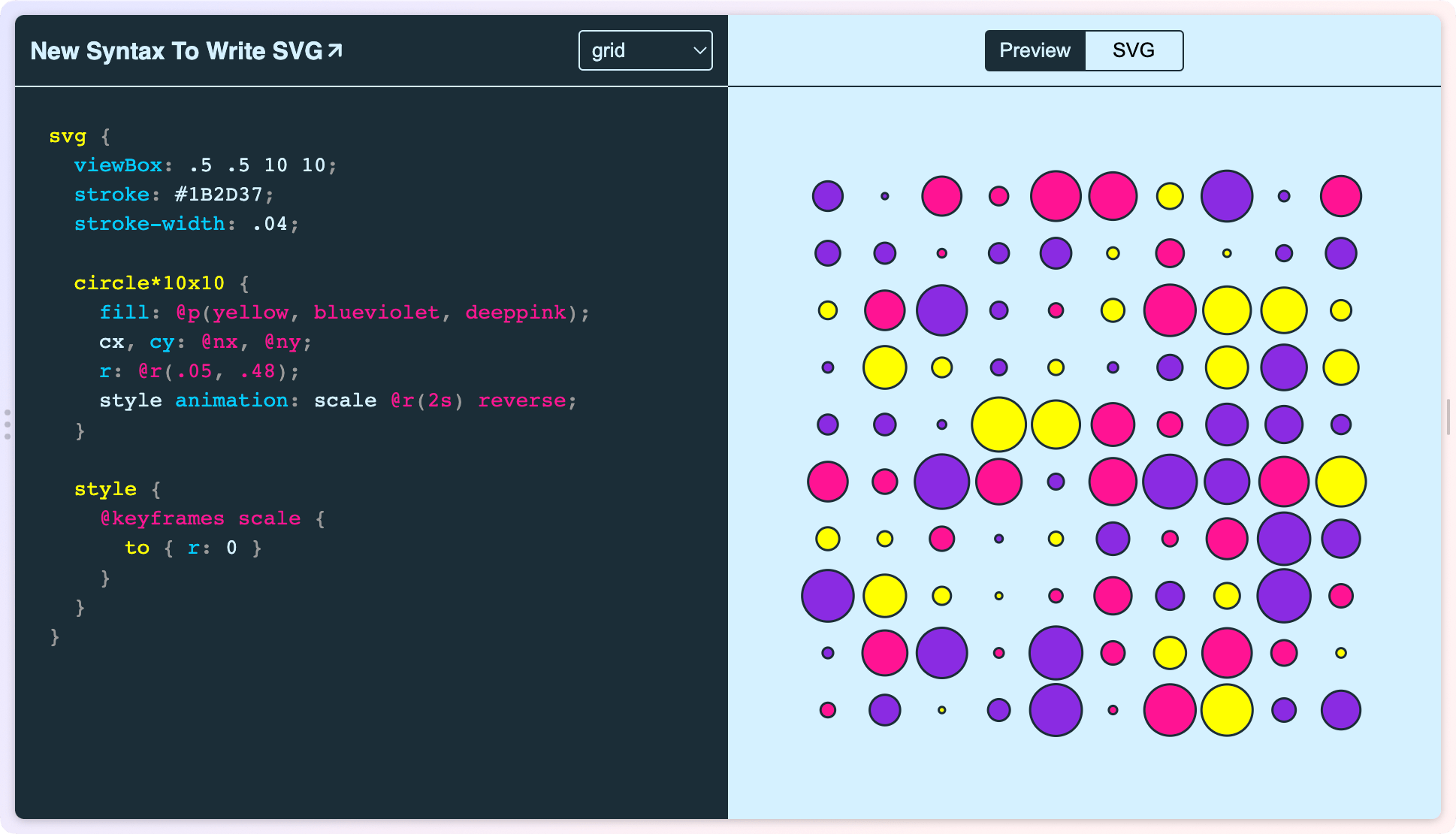This screenshot has width=1456, height=834.
Task: Click the circle*10x10 selector in editor
Action: 149,283
